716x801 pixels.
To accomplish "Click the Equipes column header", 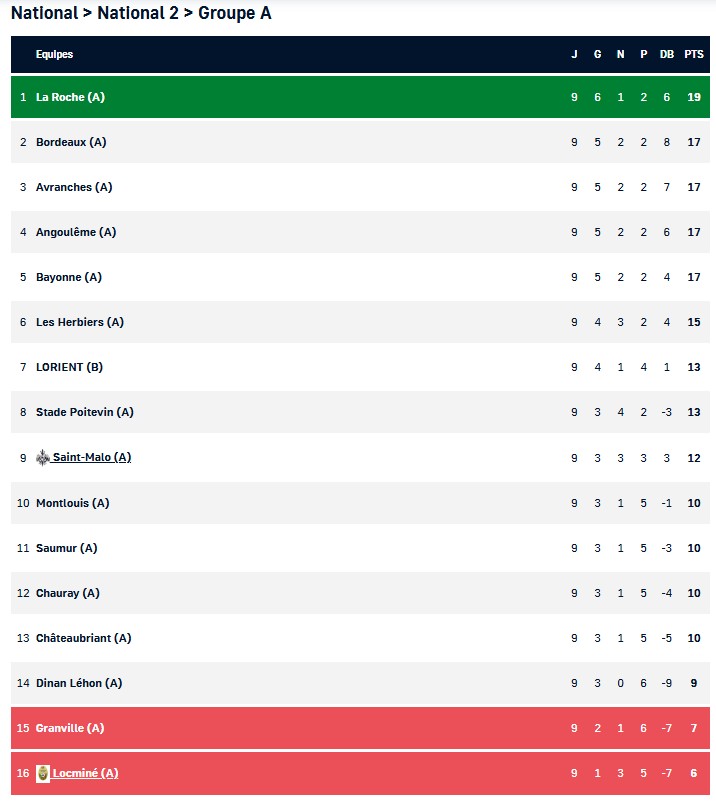I will [54, 55].
